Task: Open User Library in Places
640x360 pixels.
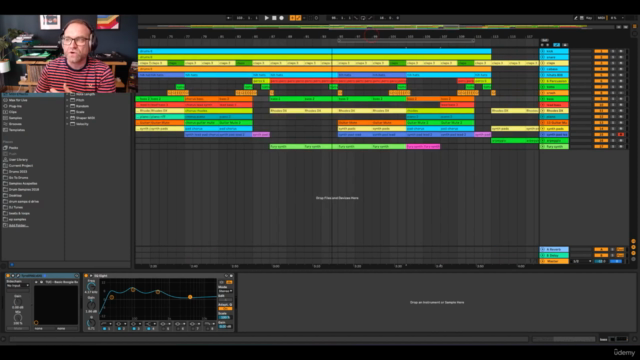Action: [18, 160]
